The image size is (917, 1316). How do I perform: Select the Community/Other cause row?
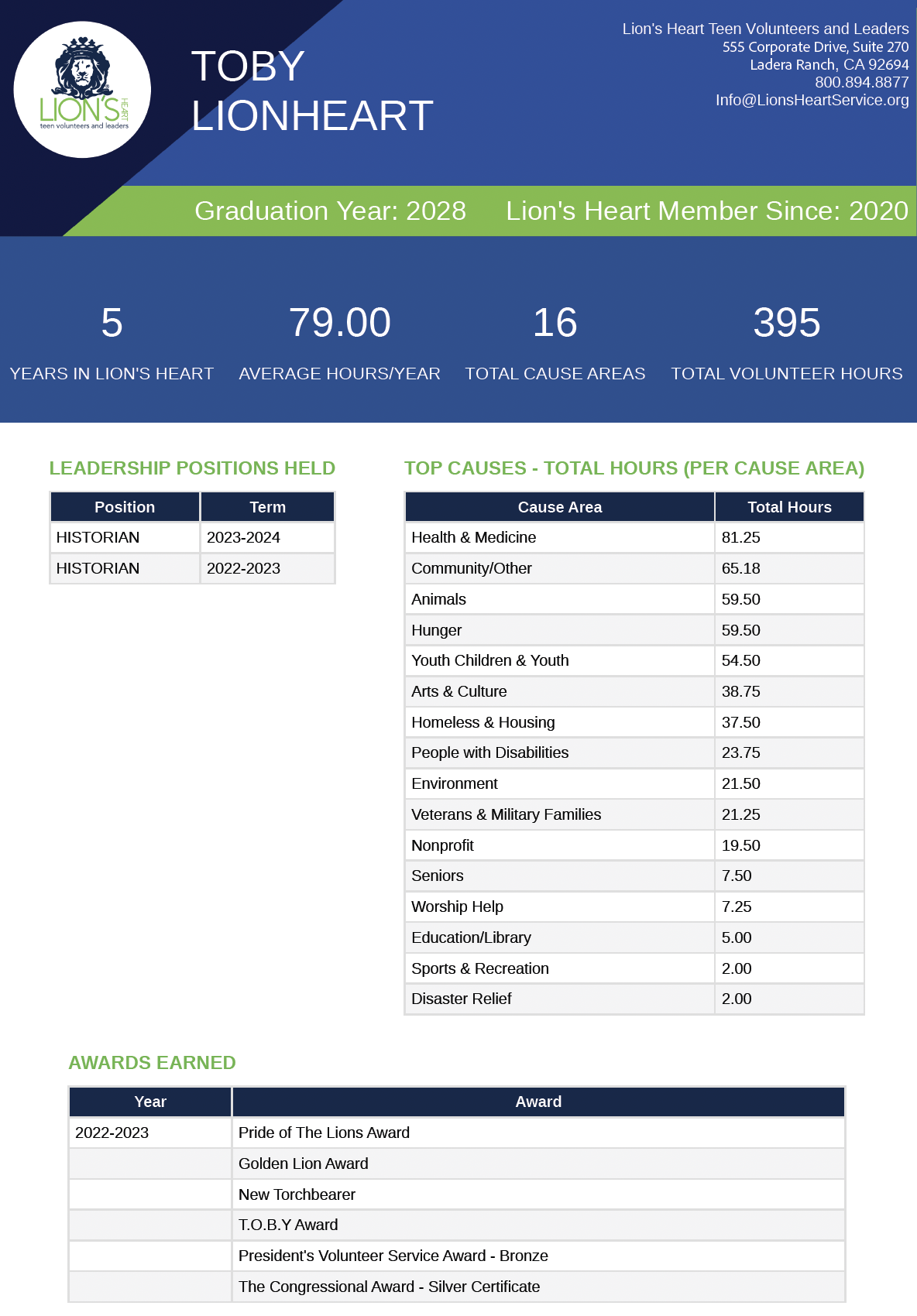634,568
